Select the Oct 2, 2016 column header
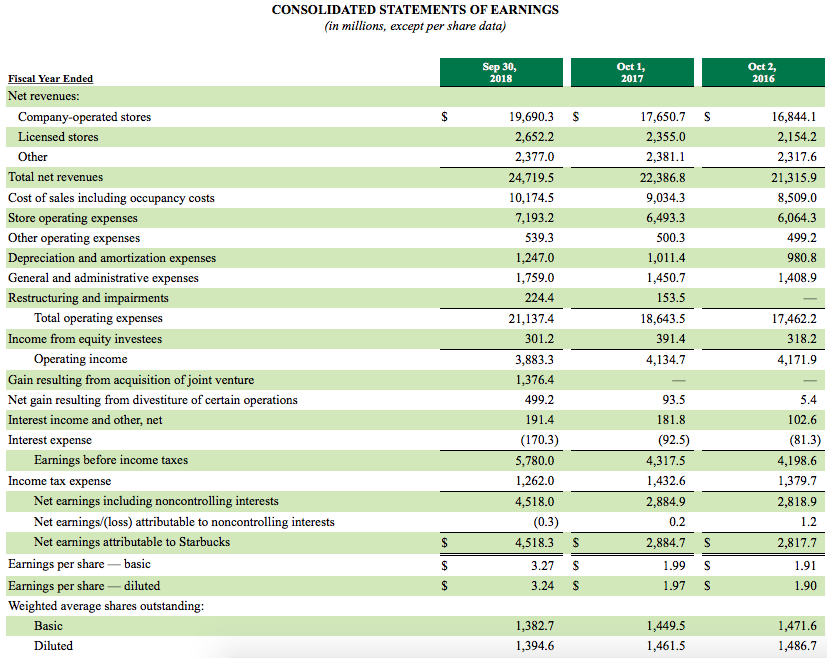The image size is (827, 658). pyautogui.click(x=762, y=71)
